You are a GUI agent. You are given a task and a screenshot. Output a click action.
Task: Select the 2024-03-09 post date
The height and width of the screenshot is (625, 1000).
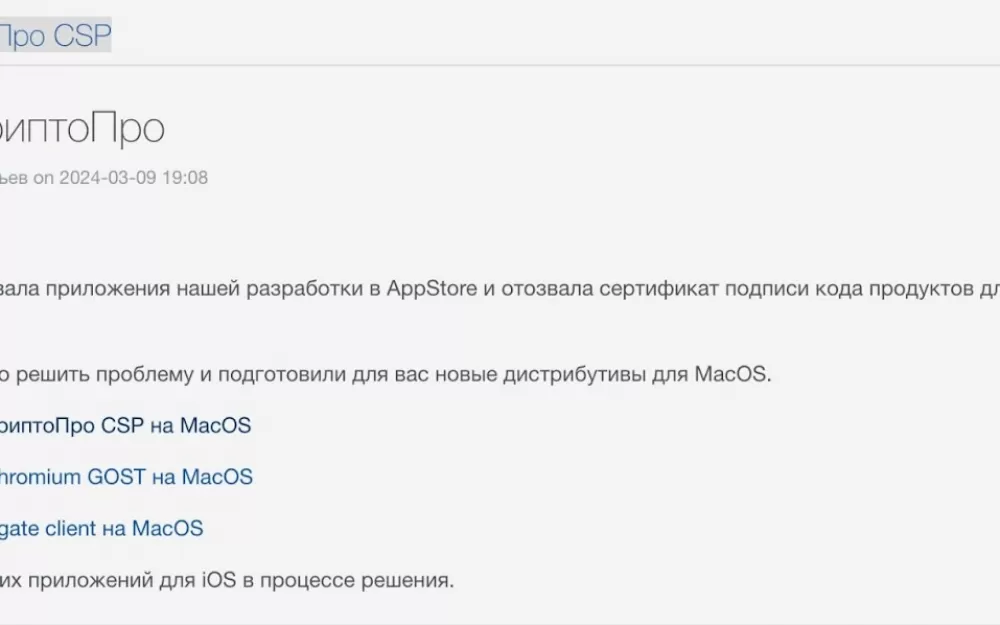coord(108,177)
